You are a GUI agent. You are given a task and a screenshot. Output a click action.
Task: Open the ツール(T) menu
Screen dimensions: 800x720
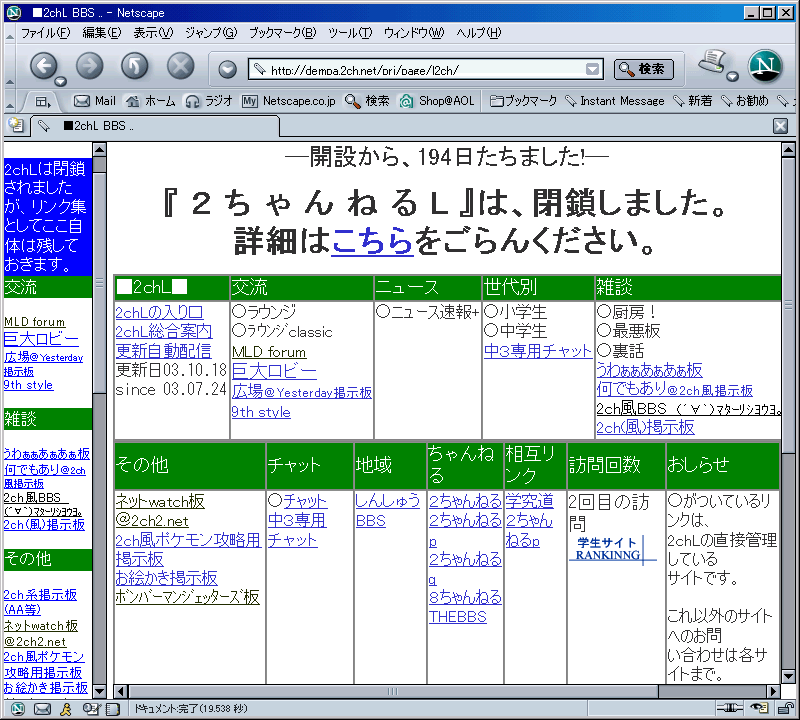click(x=349, y=33)
